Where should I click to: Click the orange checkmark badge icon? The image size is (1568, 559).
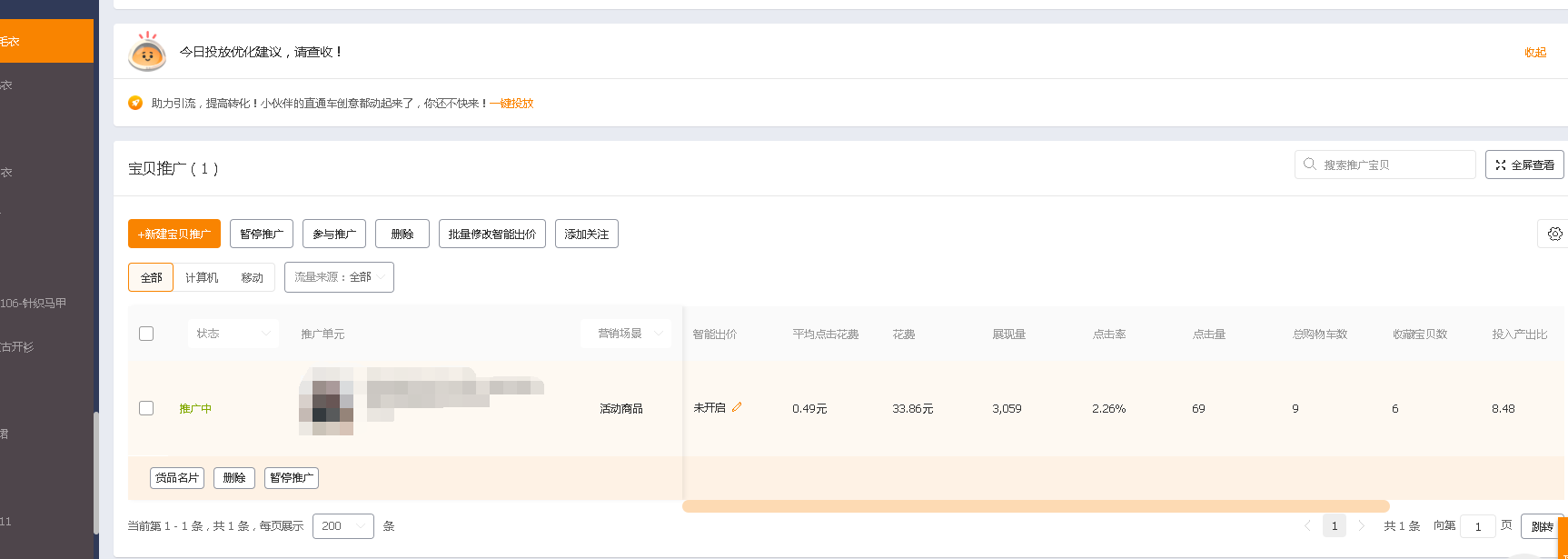(x=135, y=103)
